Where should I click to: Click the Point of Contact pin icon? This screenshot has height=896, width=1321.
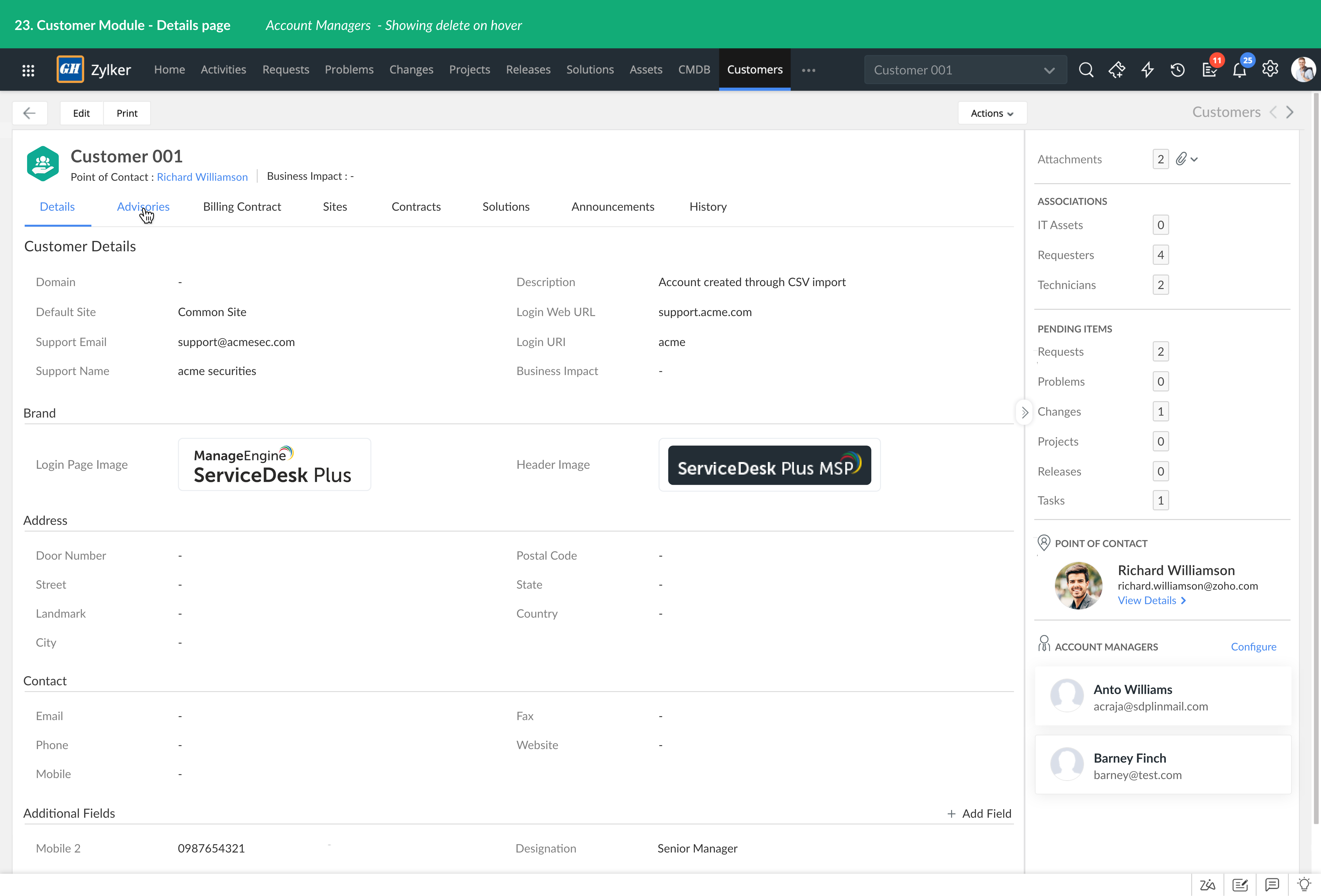coord(1044,542)
